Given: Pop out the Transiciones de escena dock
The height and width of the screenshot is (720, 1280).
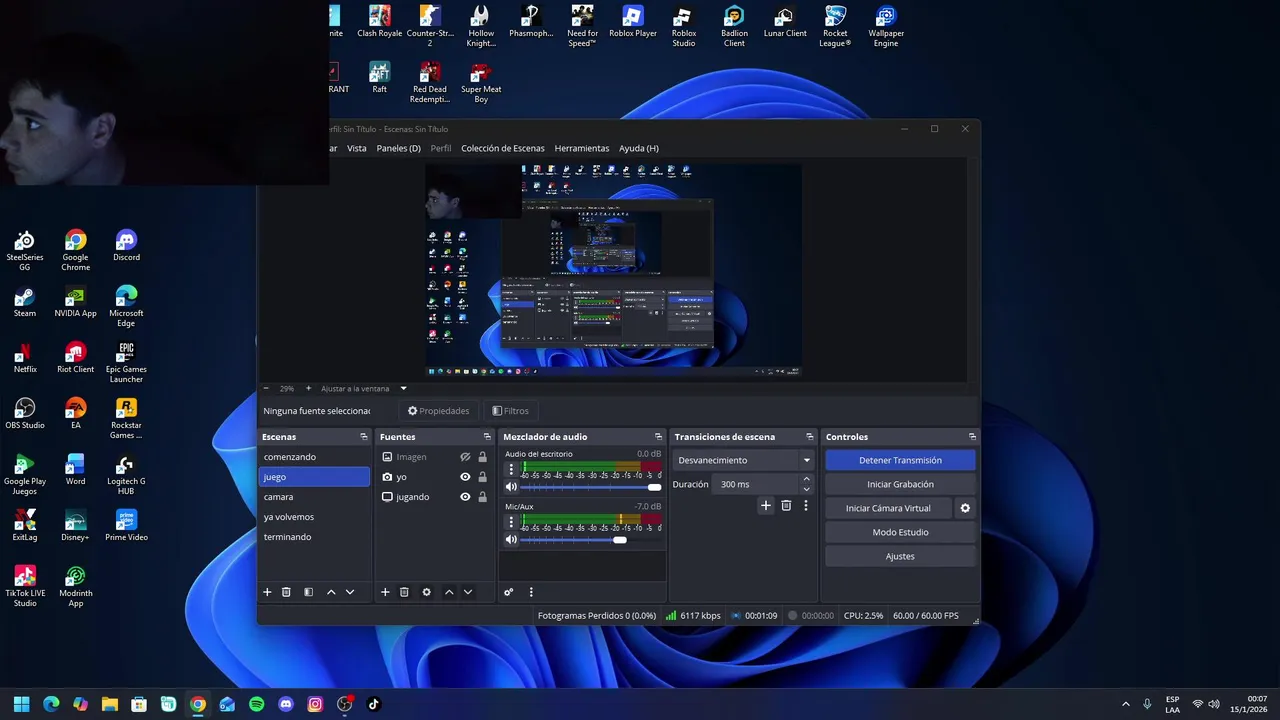Looking at the screenshot, I should click(810, 437).
